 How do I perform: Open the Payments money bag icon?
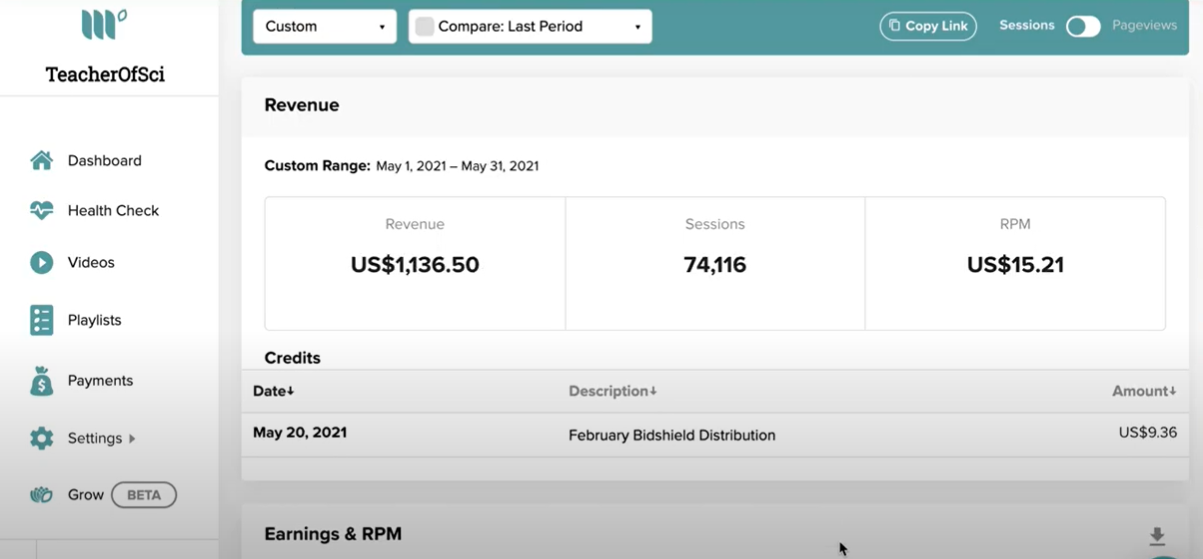[x=41, y=380]
